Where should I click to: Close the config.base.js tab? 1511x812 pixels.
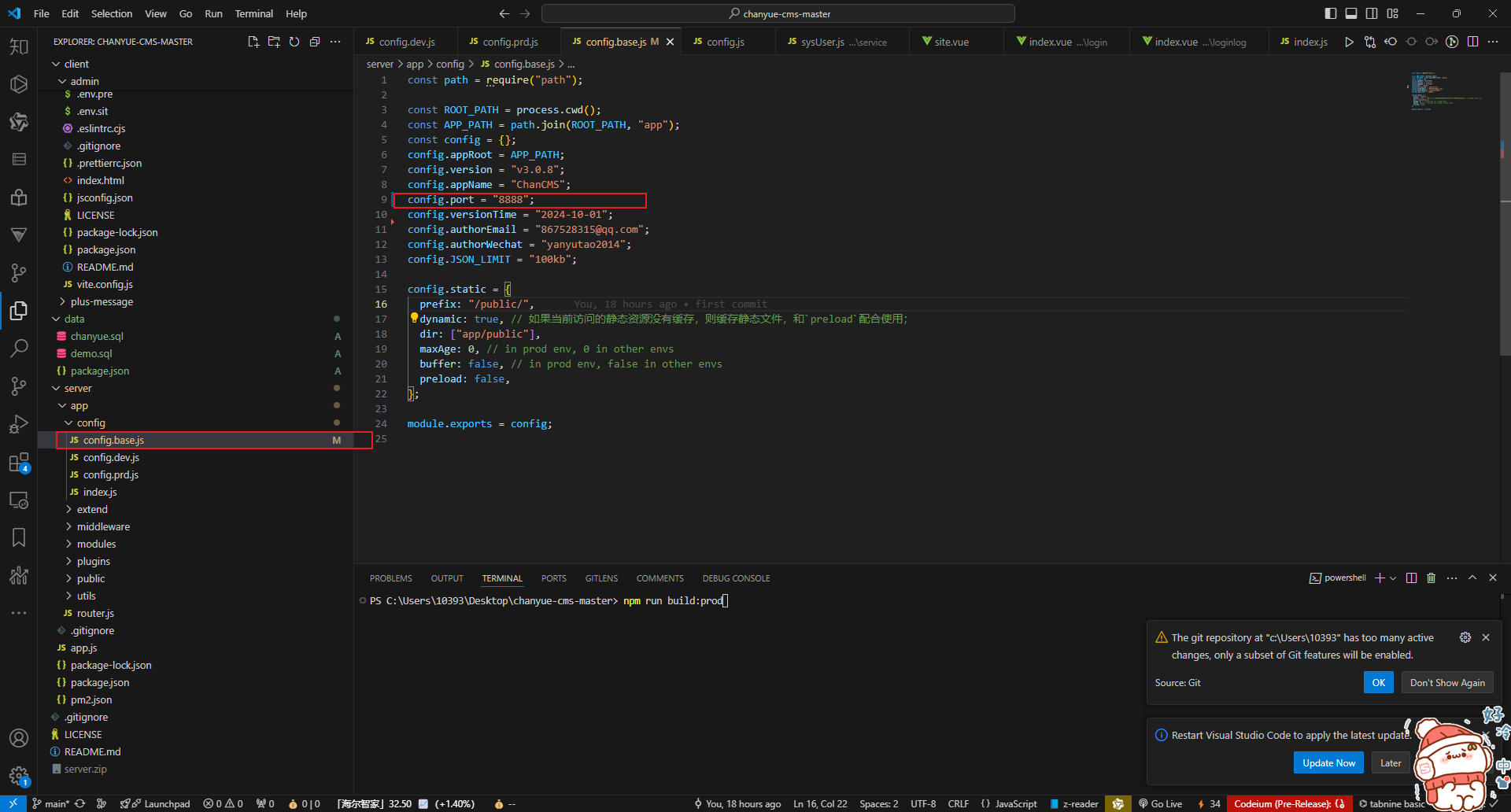pos(671,42)
